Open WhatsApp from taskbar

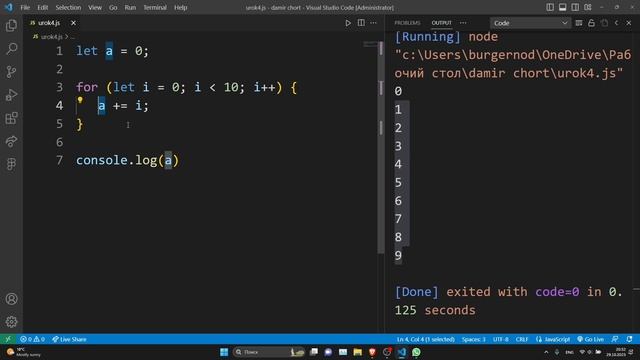416,352
